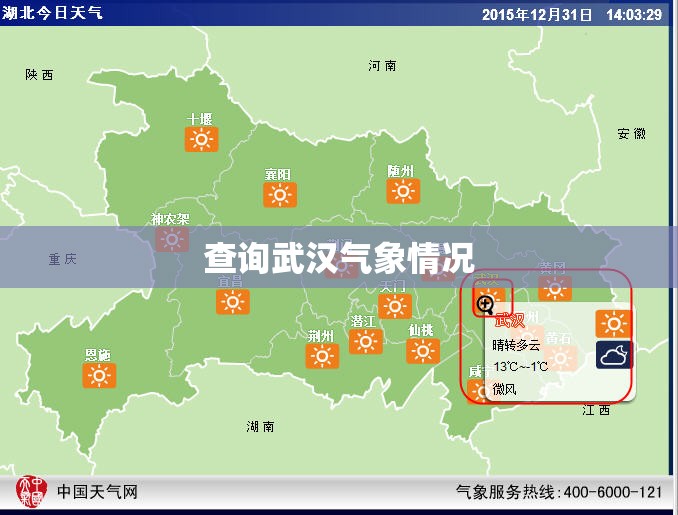The width and height of the screenshot is (678, 515).
Task: Click the 江西 province label
Action: pos(596,409)
